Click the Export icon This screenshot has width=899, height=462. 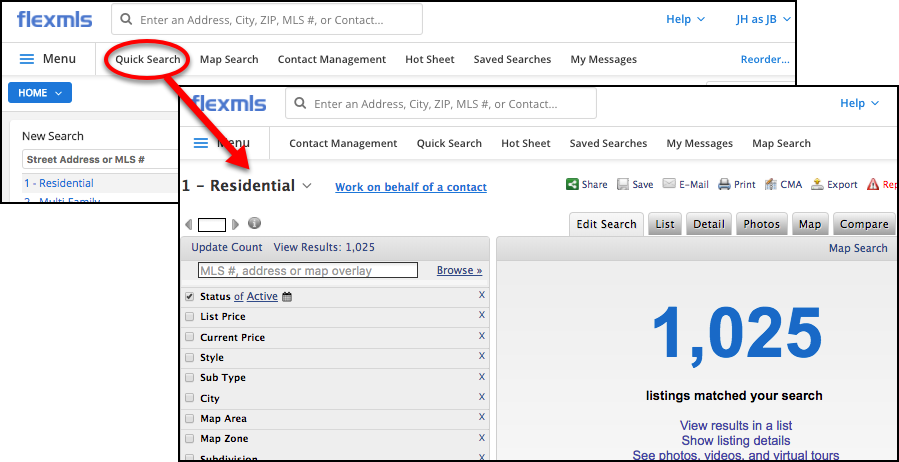coord(817,185)
